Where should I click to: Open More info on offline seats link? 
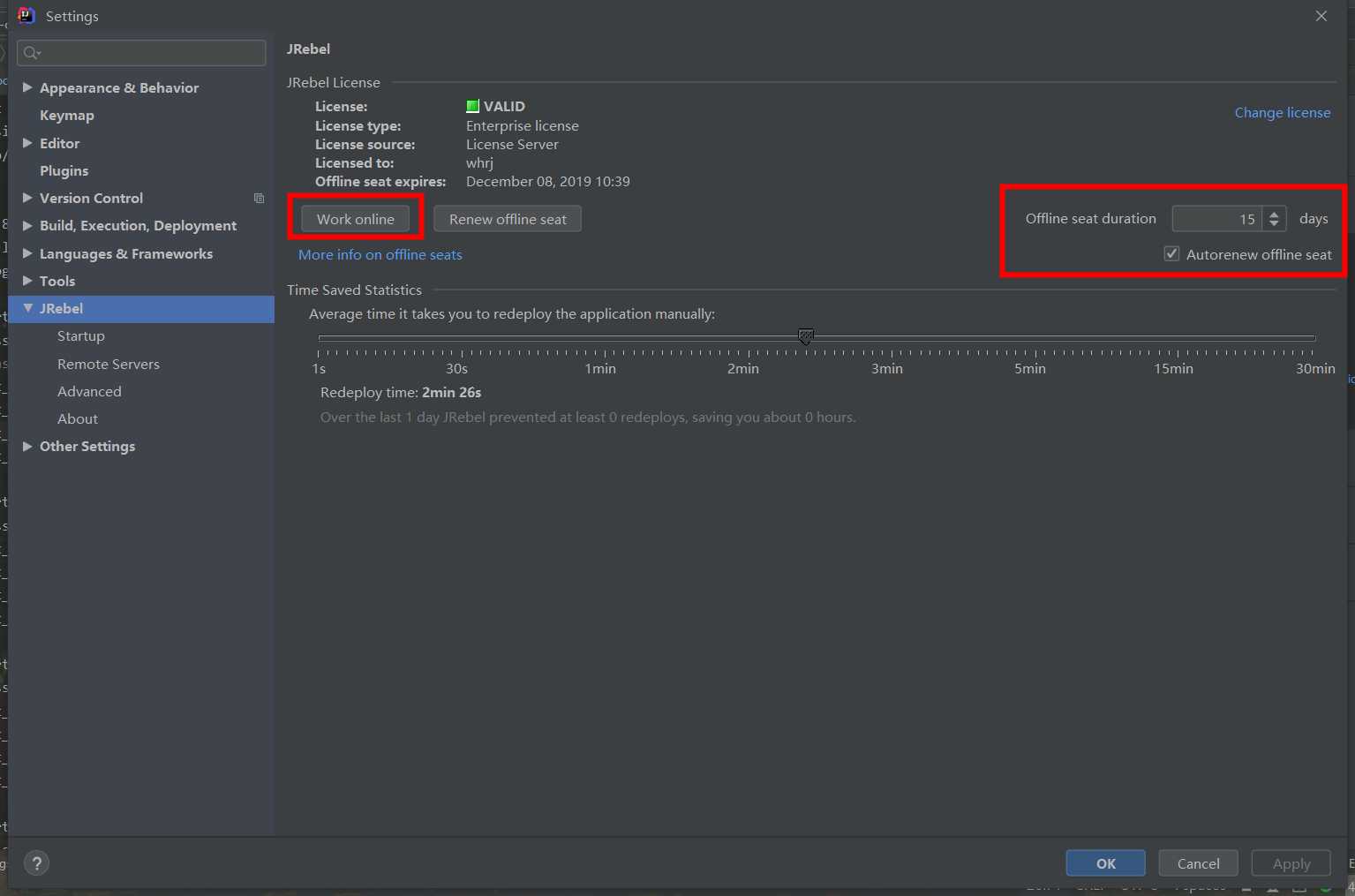(x=380, y=254)
